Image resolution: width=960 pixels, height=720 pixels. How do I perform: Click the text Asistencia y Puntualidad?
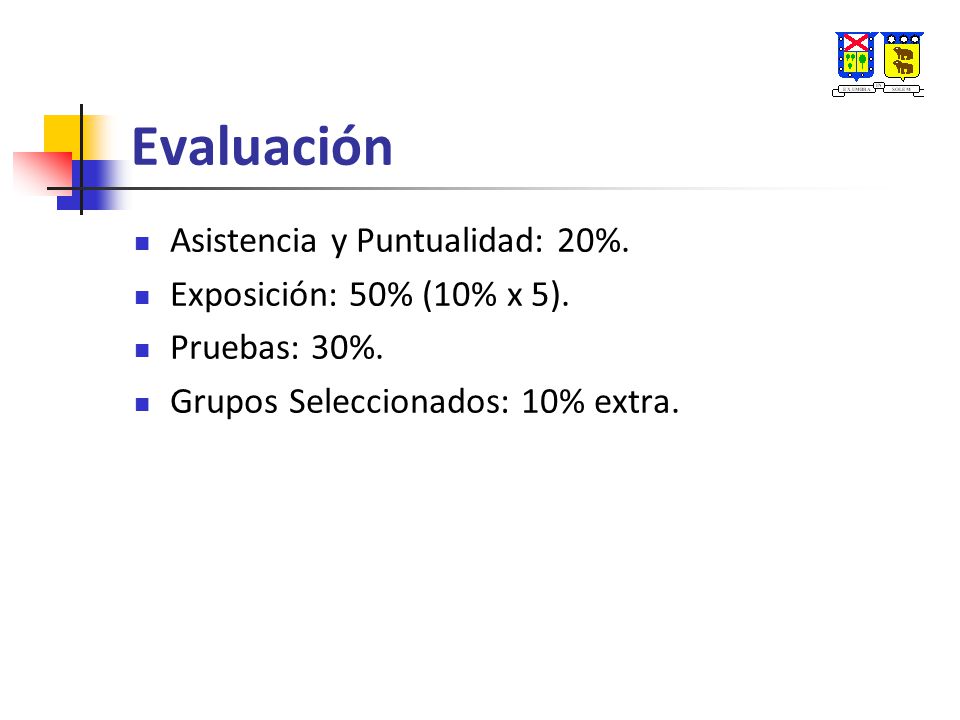pos(352,241)
